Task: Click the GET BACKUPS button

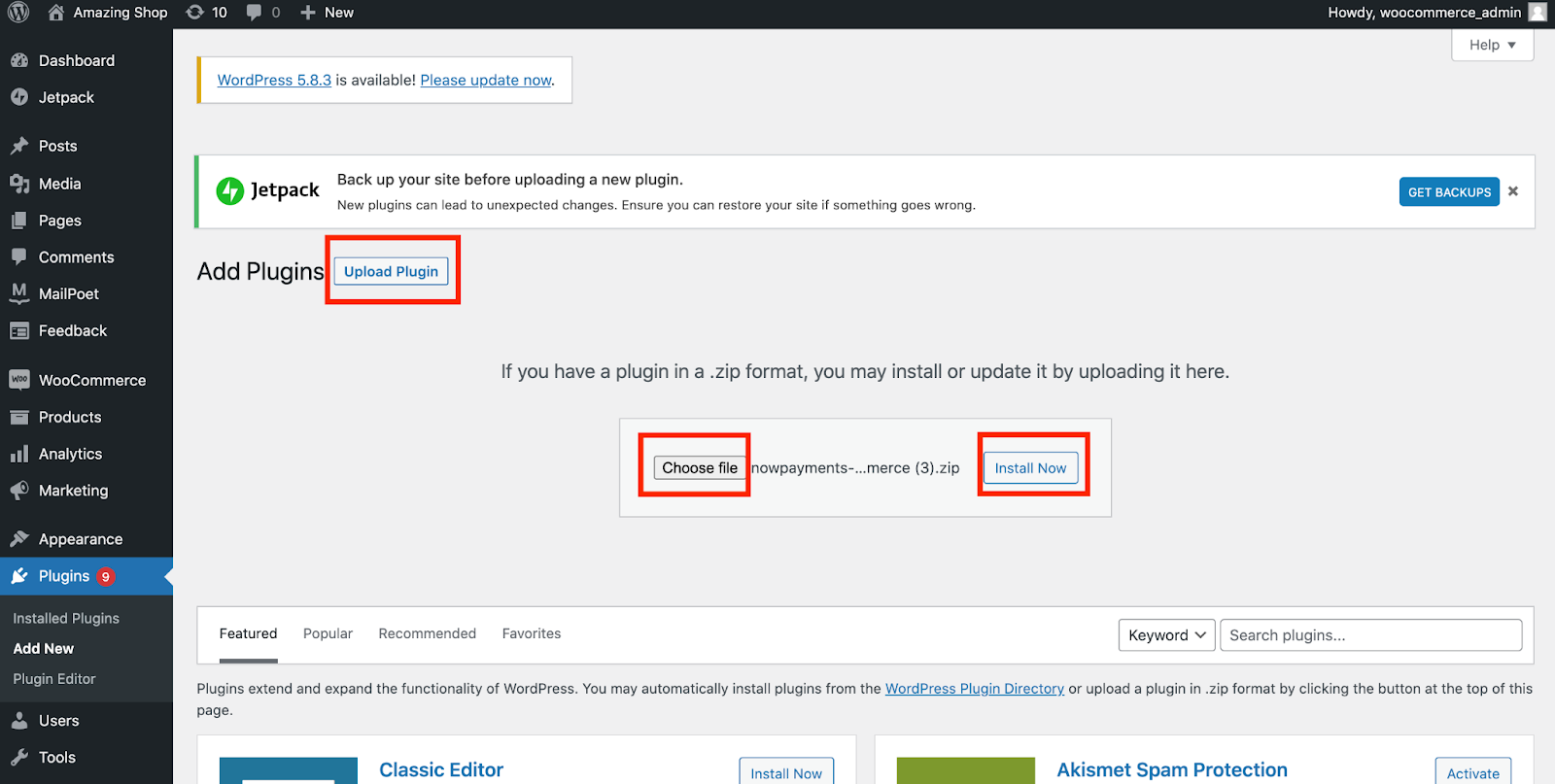Action: click(x=1449, y=192)
